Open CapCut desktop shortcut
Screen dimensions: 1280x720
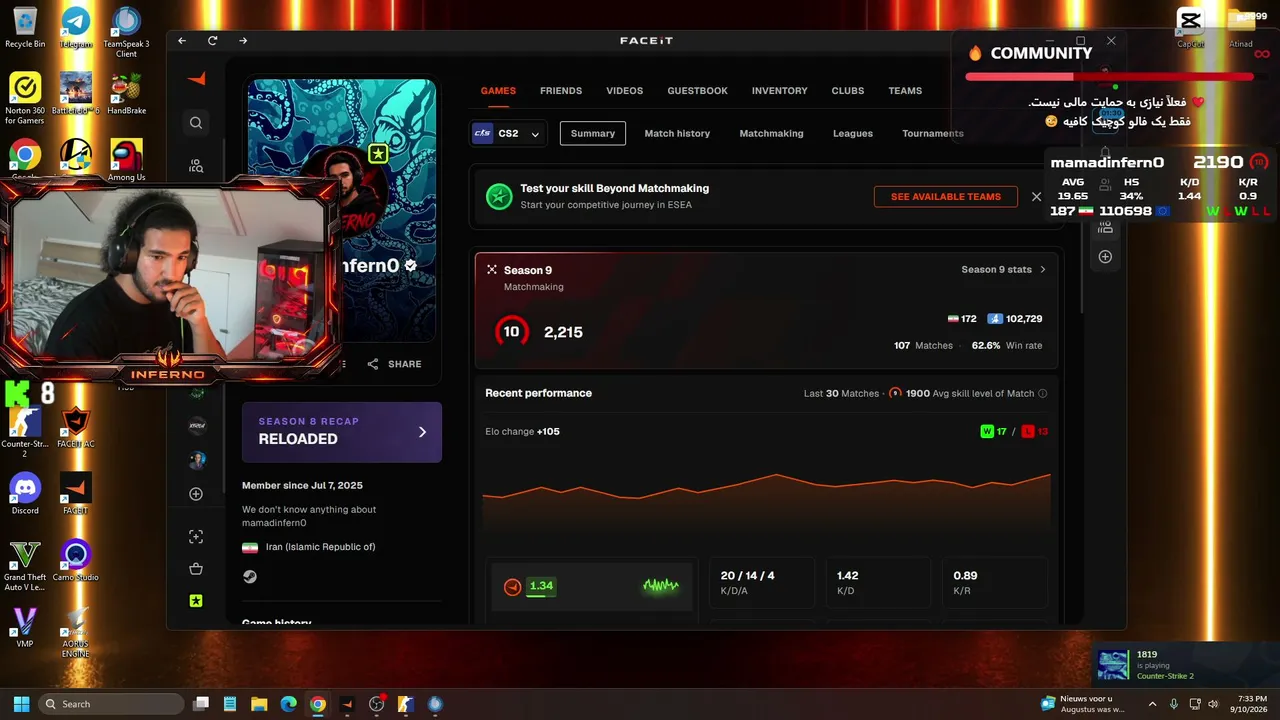pyautogui.click(x=1190, y=27)
